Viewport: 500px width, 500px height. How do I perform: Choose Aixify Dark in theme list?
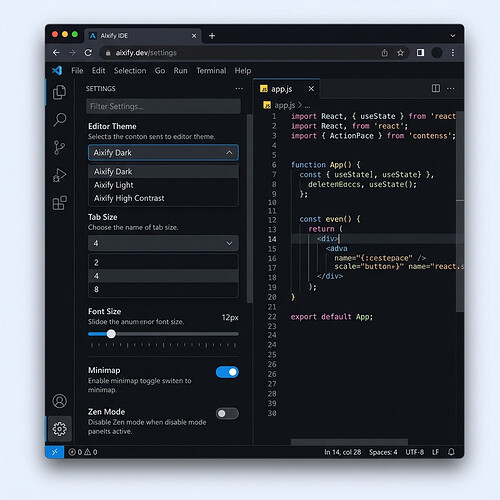(x=163, y=171)
